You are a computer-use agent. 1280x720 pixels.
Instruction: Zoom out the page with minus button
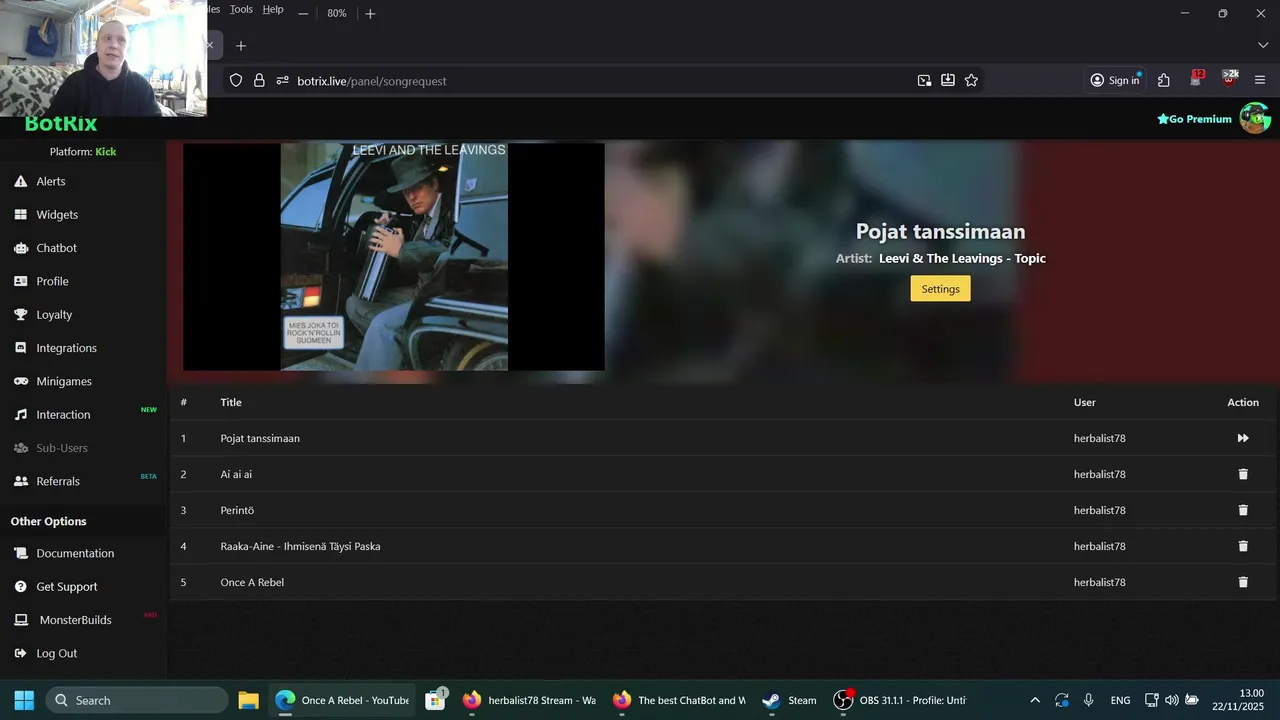click(303, 13)
